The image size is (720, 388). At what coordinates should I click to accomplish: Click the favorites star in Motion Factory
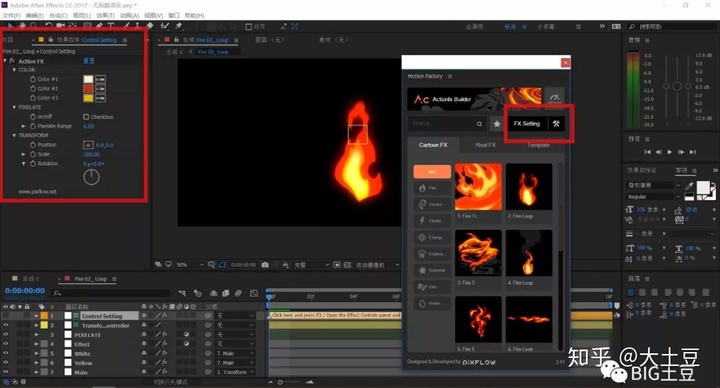[x=497, y=124]
